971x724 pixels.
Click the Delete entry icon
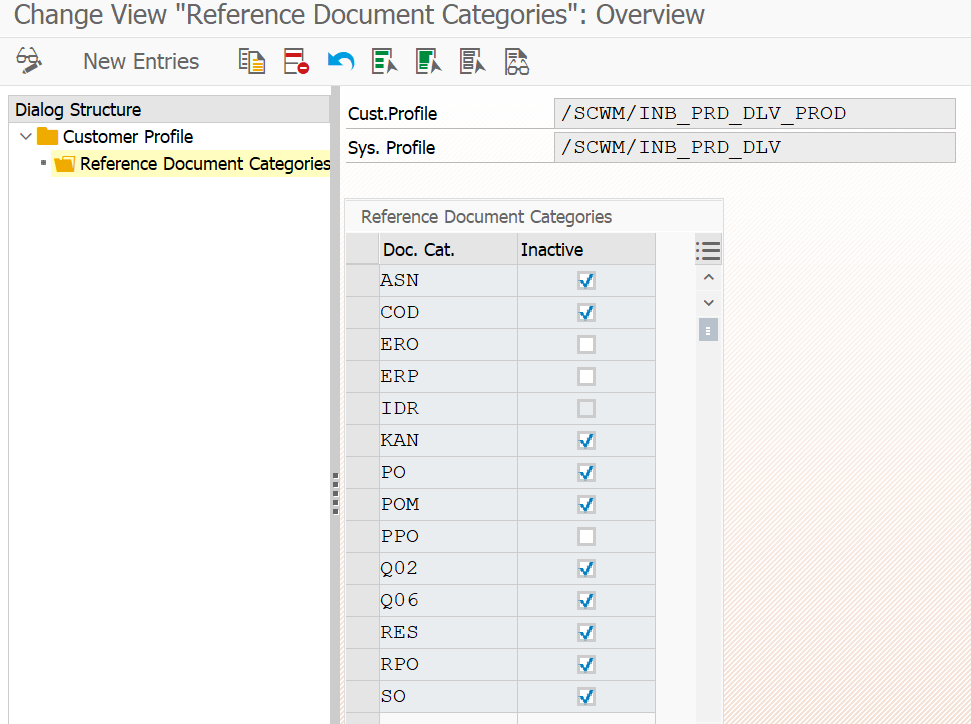pyautogui.click(x=296, y=61)
